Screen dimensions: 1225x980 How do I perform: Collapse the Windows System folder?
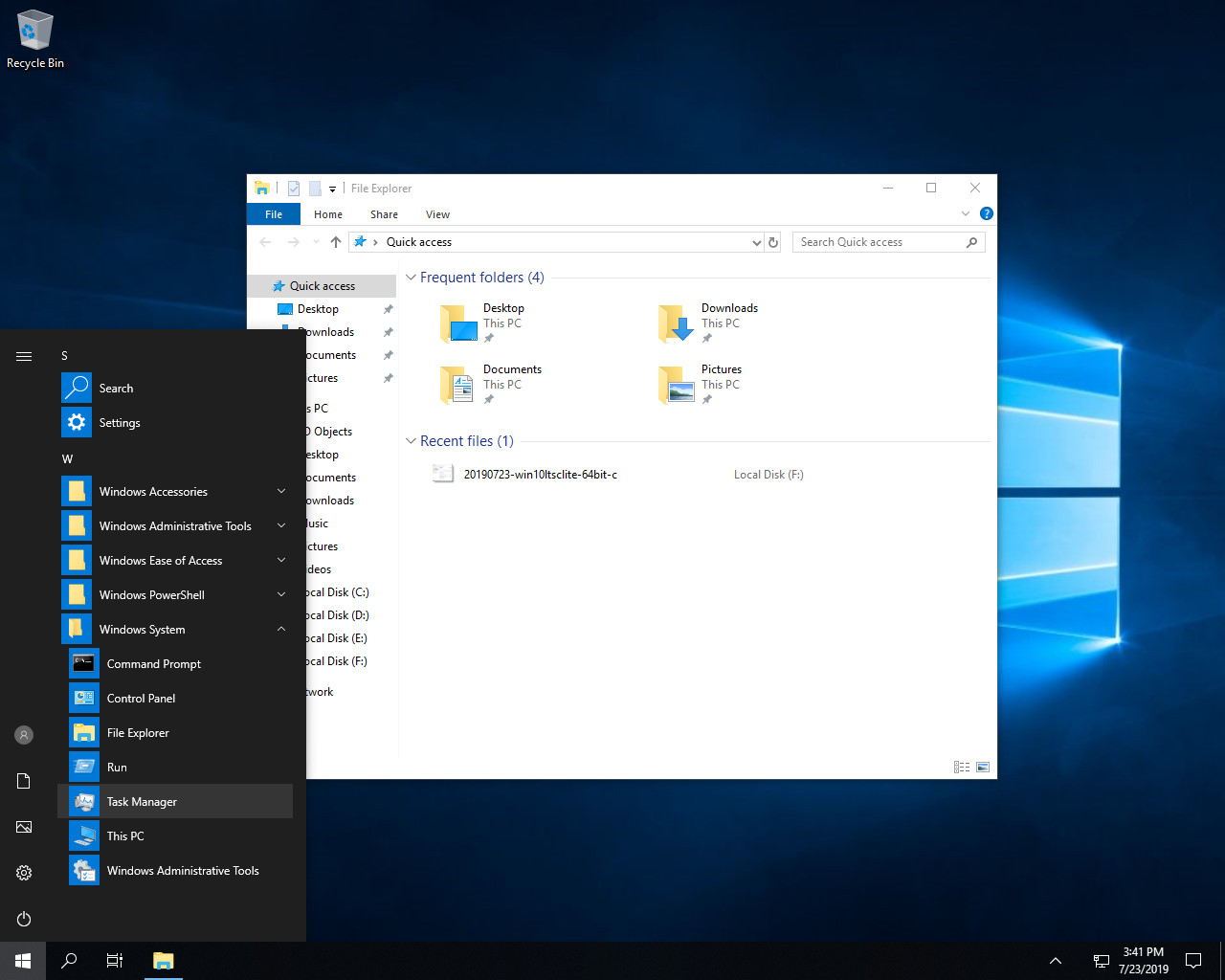(x=175, y=630)
